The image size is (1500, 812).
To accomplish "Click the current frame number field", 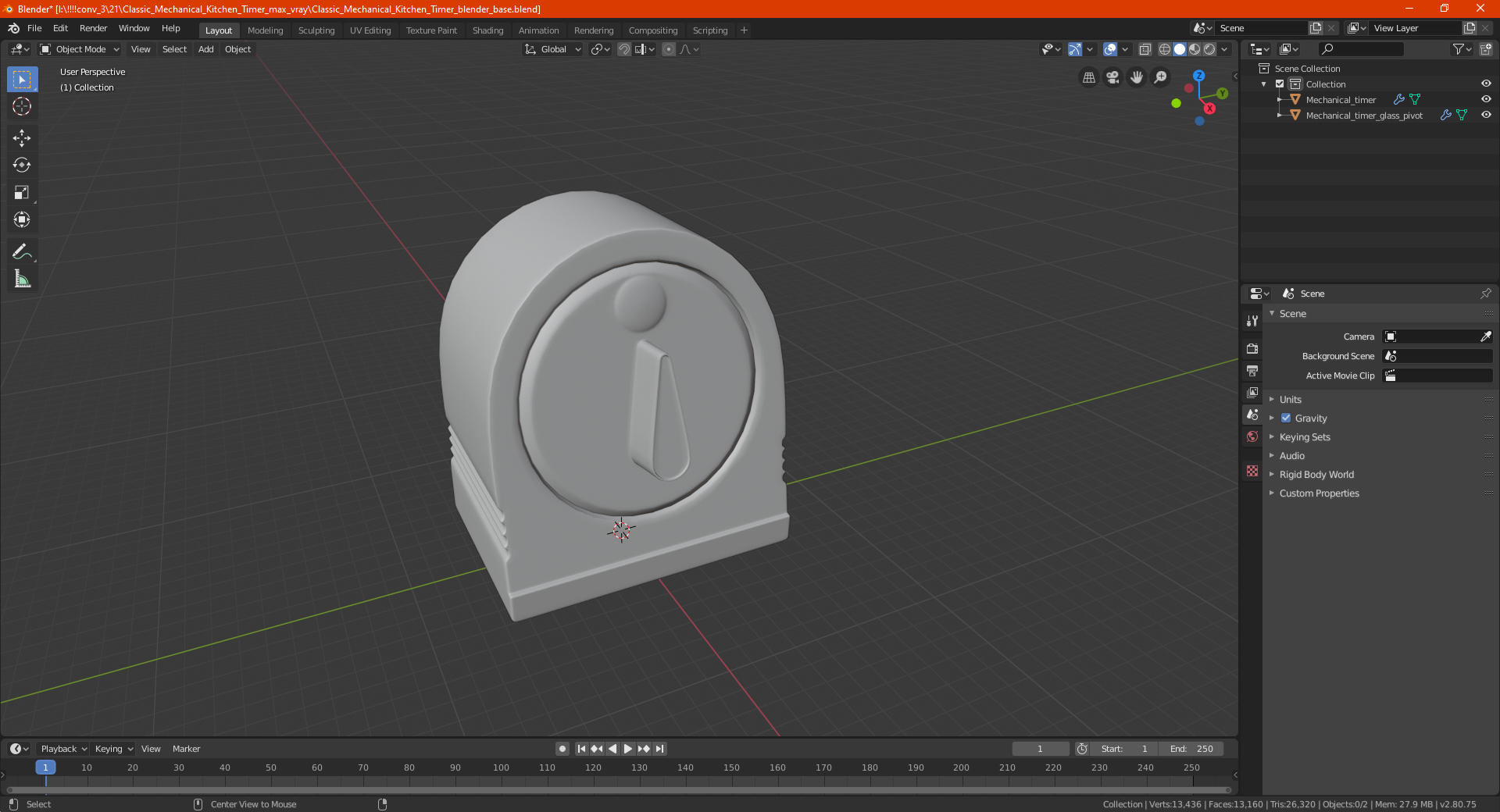I will coord(1041,749).
